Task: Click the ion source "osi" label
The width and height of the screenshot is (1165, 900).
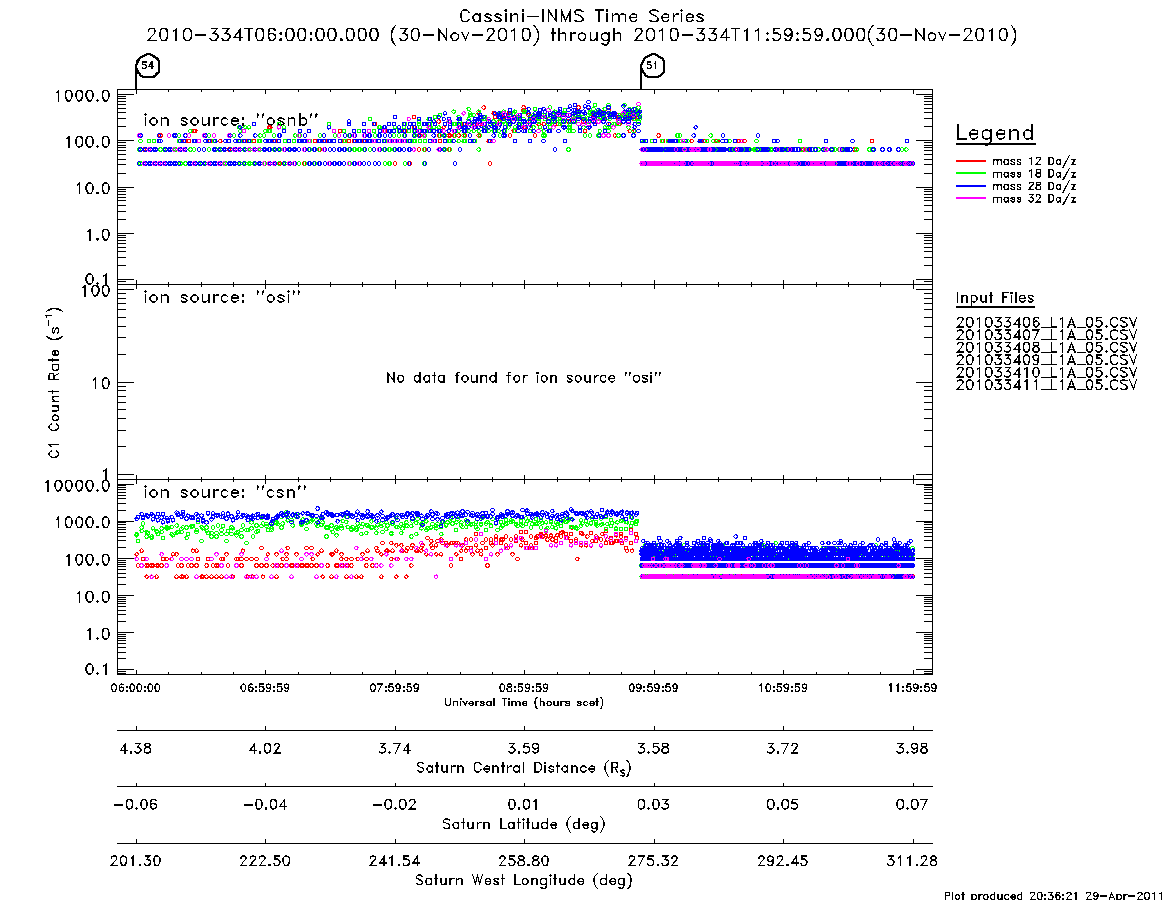Action: click(x=221, y=297)
